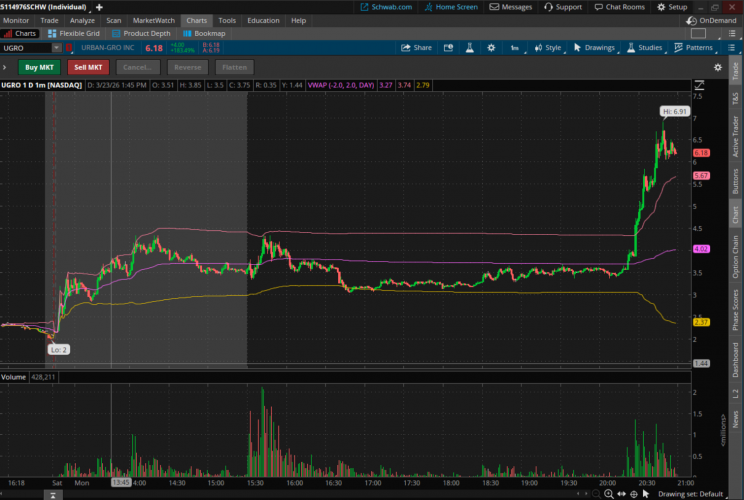Viewport: 744px width, 500px height.
Task: Toggle the Option Chain side panel
Action: [x=736, y=256]
